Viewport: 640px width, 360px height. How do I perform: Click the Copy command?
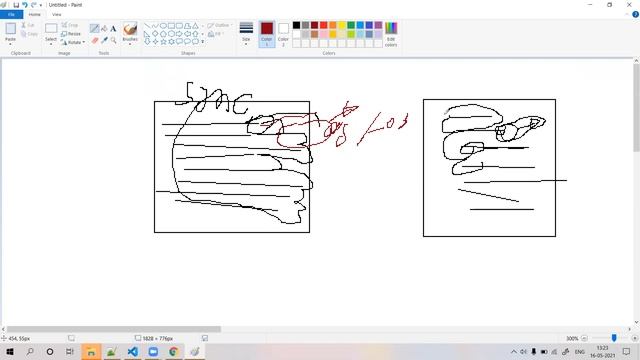(x=29, y=34)
